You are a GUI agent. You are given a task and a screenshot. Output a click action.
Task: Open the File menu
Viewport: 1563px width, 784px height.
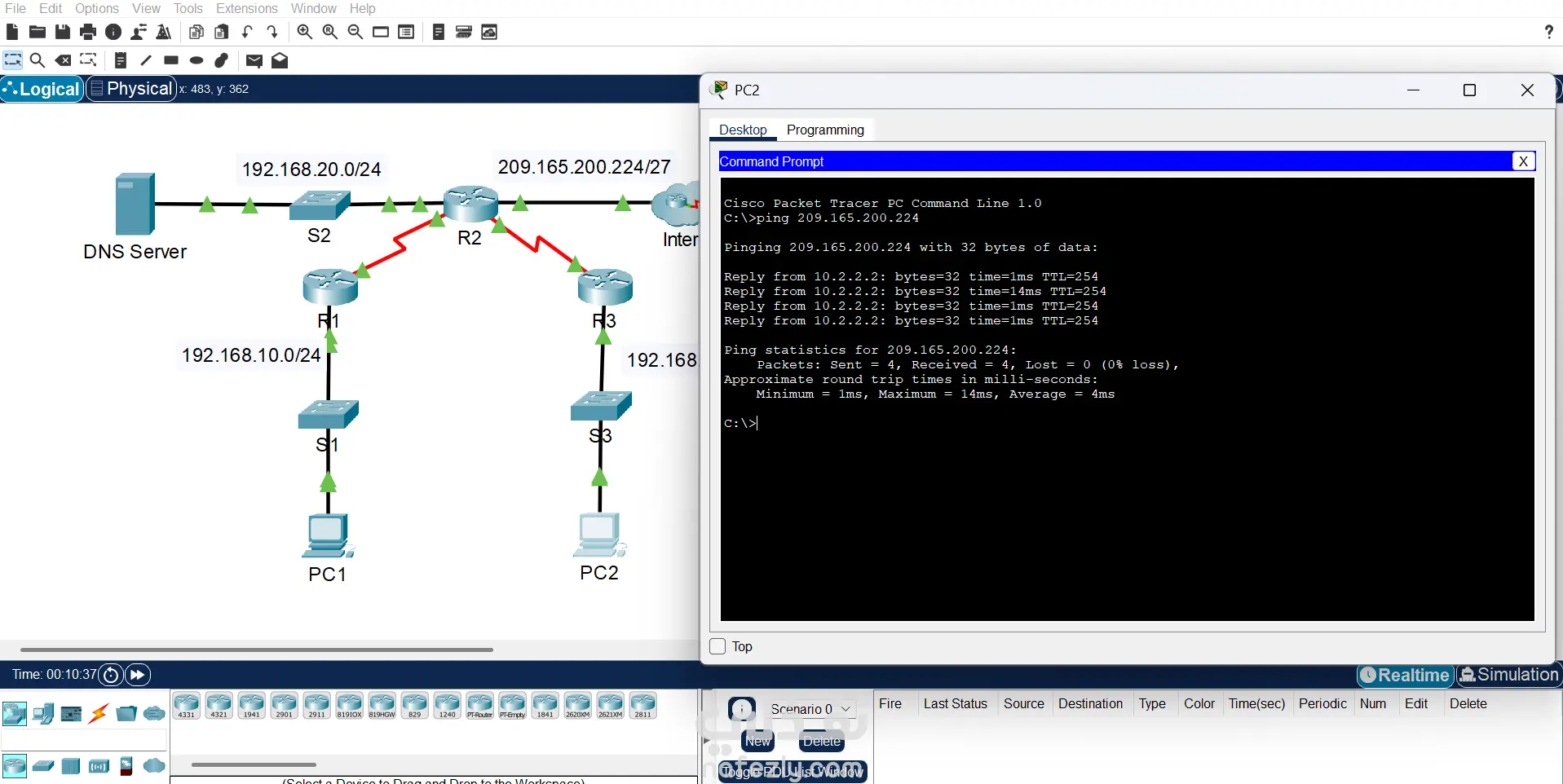pyautogui.click(x=15, y=8)
